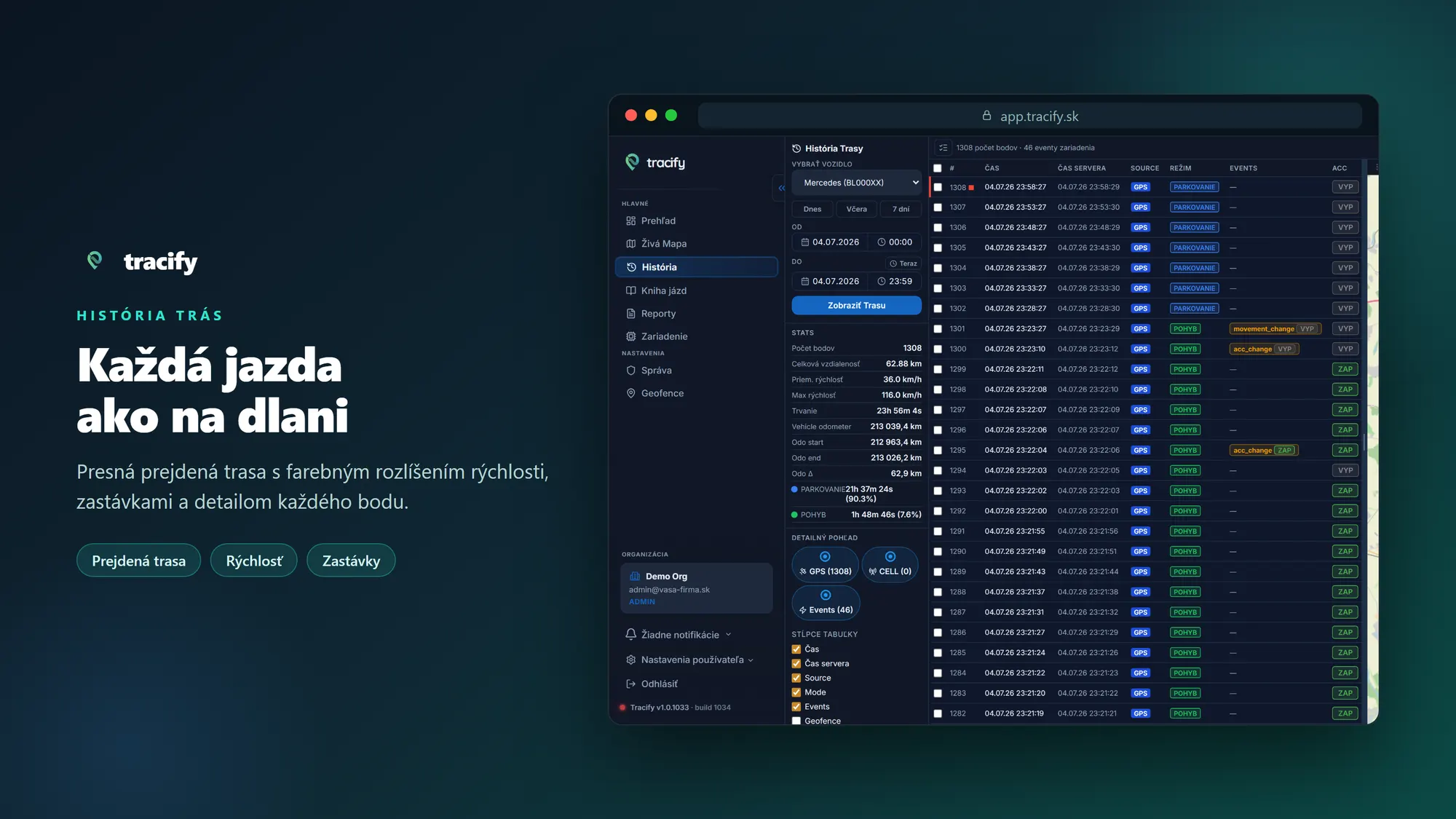
Task: Check the select-all checkbox in table header
Action: point(938,168)
